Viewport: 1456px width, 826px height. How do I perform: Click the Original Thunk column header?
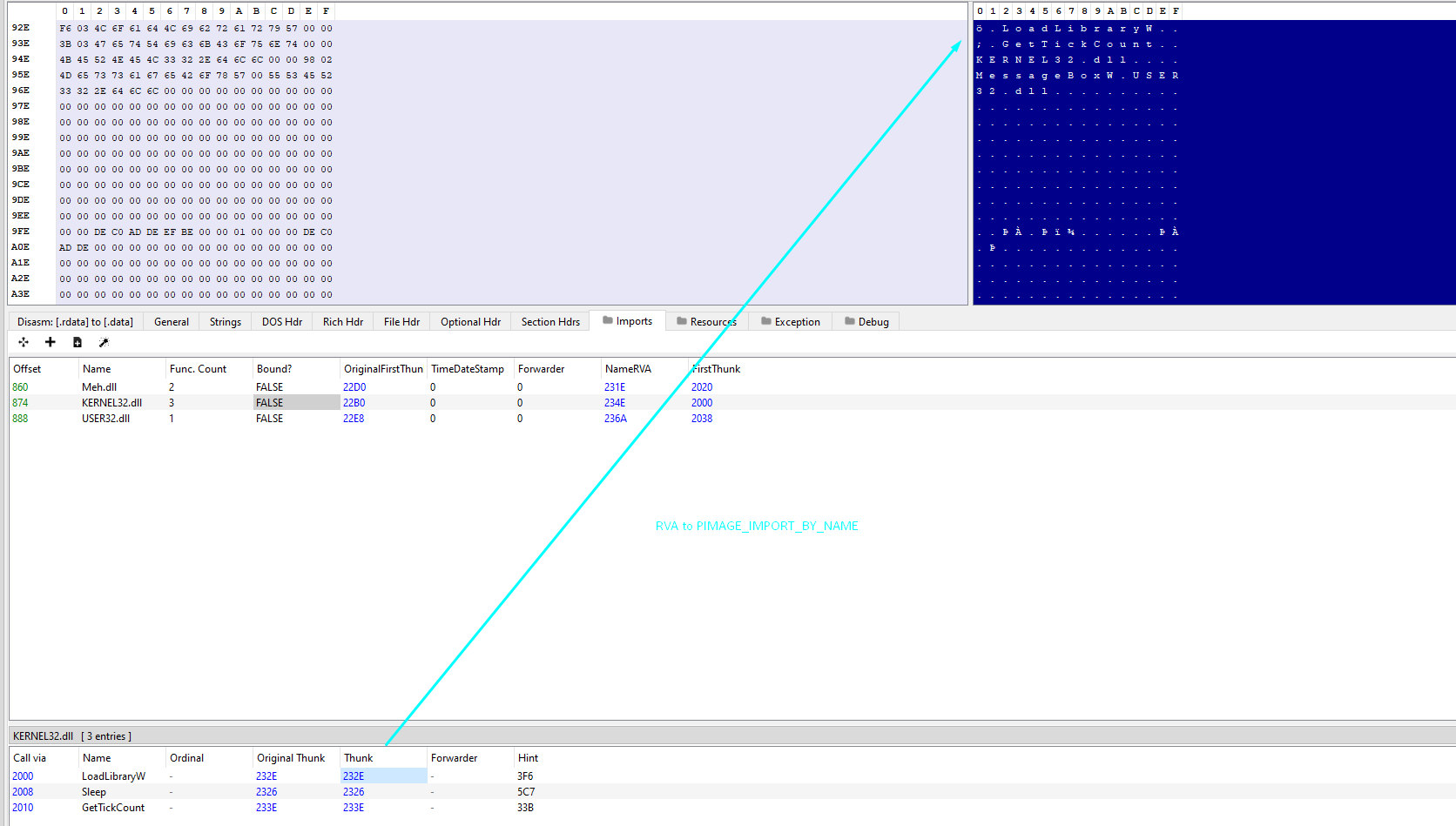(296, 758)
